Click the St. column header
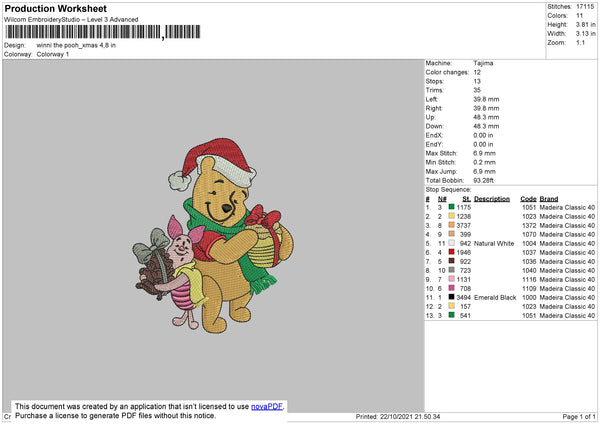600x424 pixels. (466, 199)
